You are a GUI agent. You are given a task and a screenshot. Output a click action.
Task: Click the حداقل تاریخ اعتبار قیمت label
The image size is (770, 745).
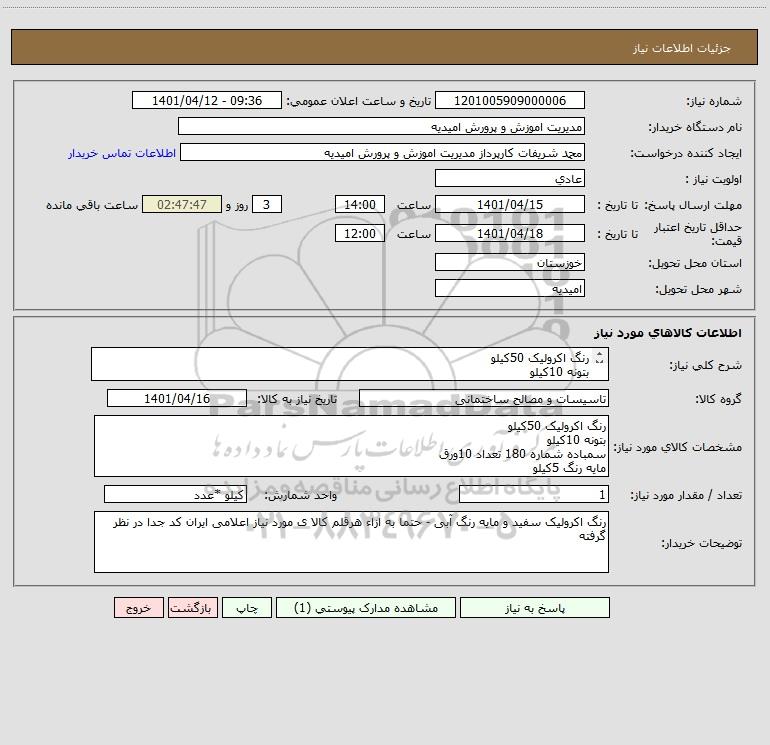coord(698,234)
